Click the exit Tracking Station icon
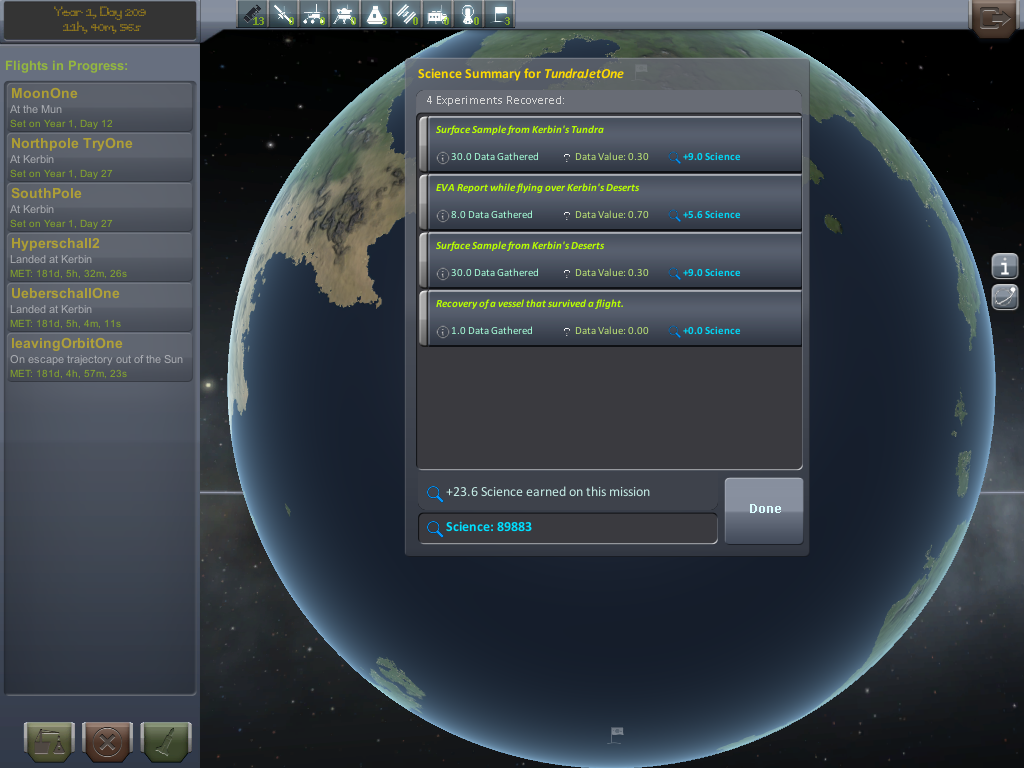The image size is (1024, 768). pos(993,18)
